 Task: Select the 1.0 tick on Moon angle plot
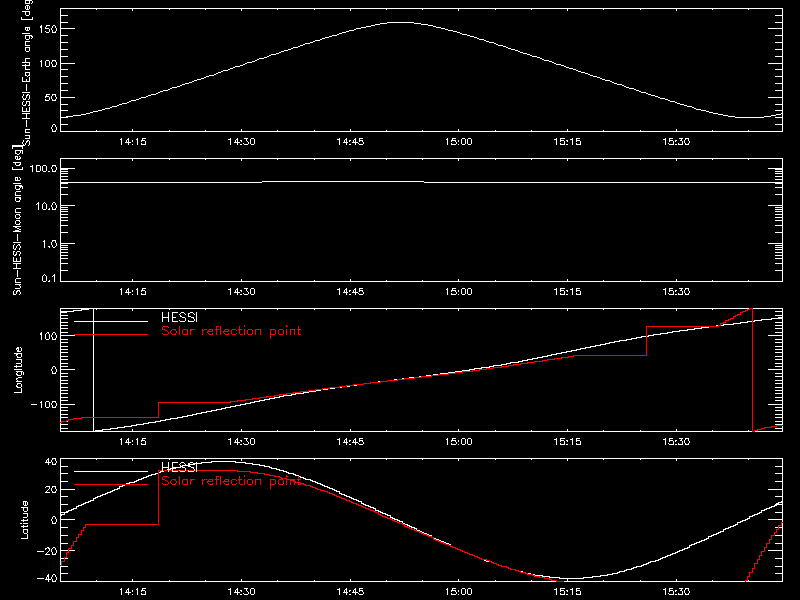[x=49, y=244]
